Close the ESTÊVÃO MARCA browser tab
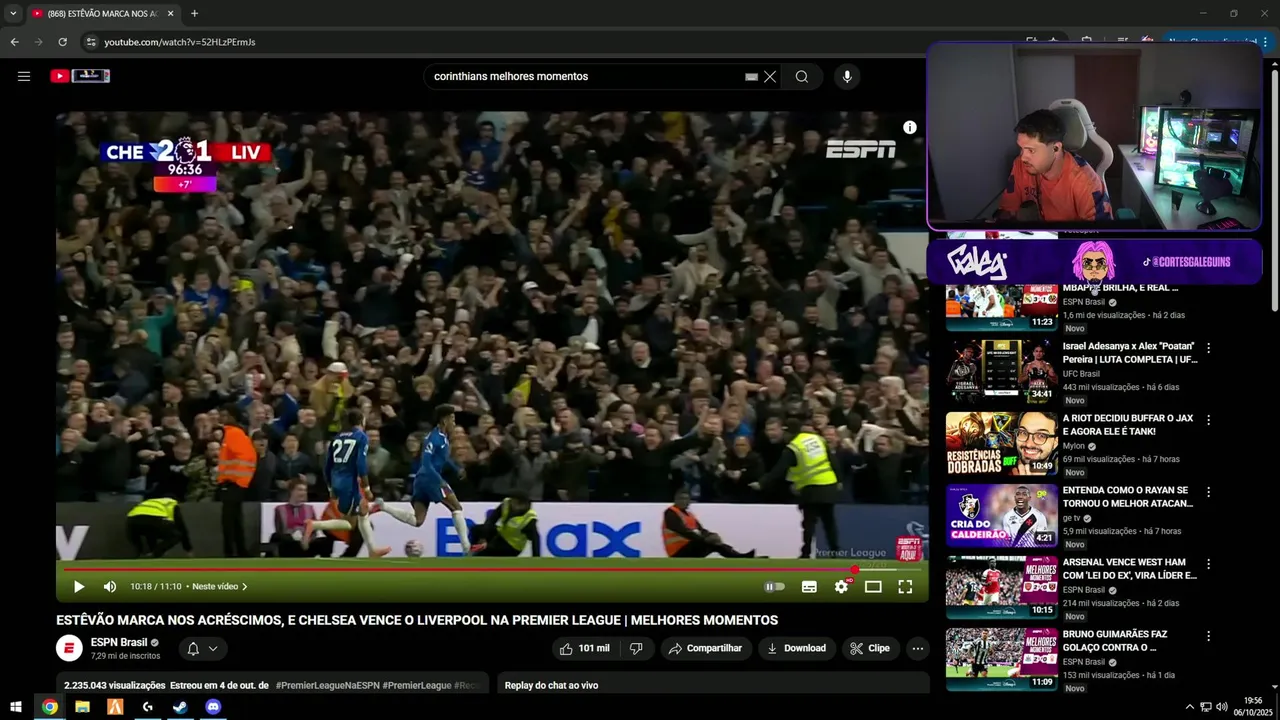Screen dimensions: 1280x720 pyautogui.click(x=171, y=14)
